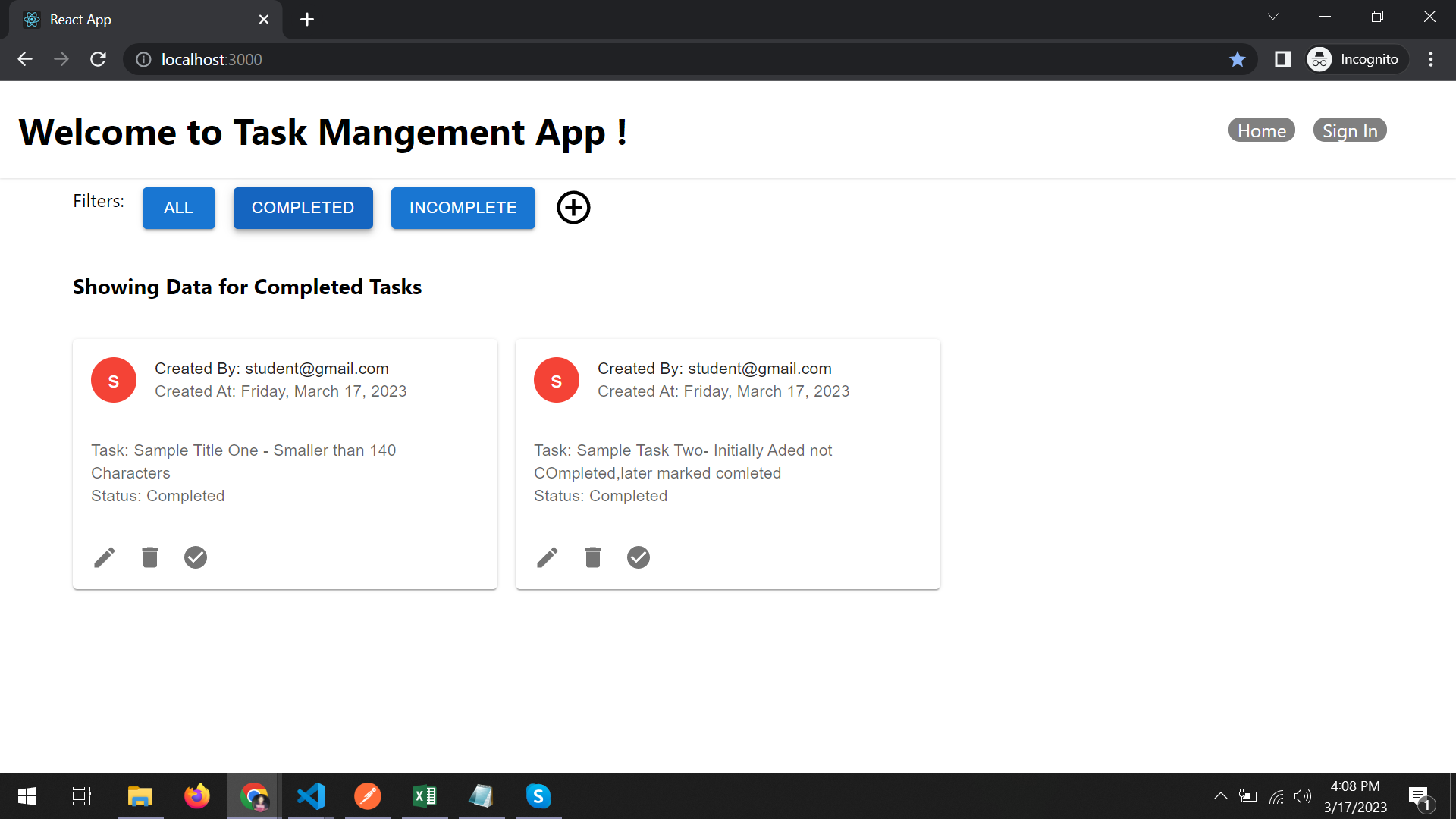Screen dimensions: 1456x819
Task: Activate the ALL filter
Action: [178, 208]
